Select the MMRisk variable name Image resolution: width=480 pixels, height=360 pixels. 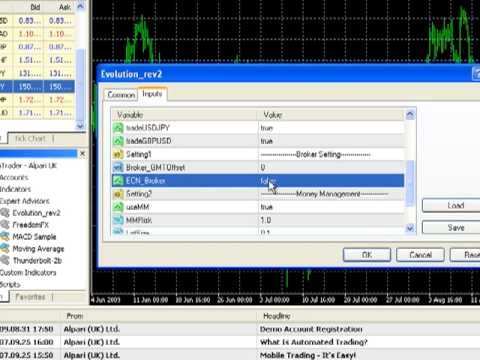click(139, 220)
